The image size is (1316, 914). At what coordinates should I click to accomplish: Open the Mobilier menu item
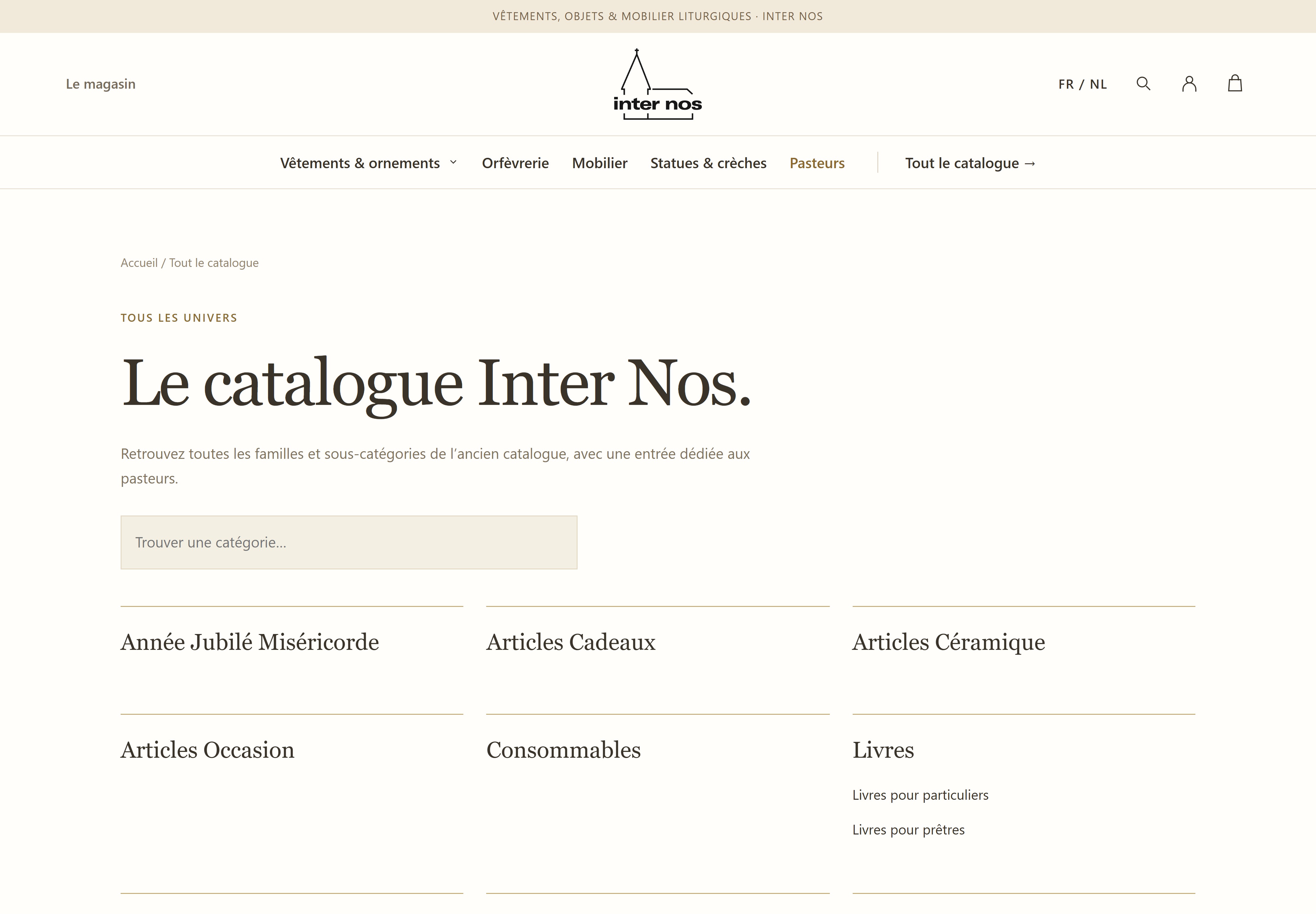coord(600,163)
